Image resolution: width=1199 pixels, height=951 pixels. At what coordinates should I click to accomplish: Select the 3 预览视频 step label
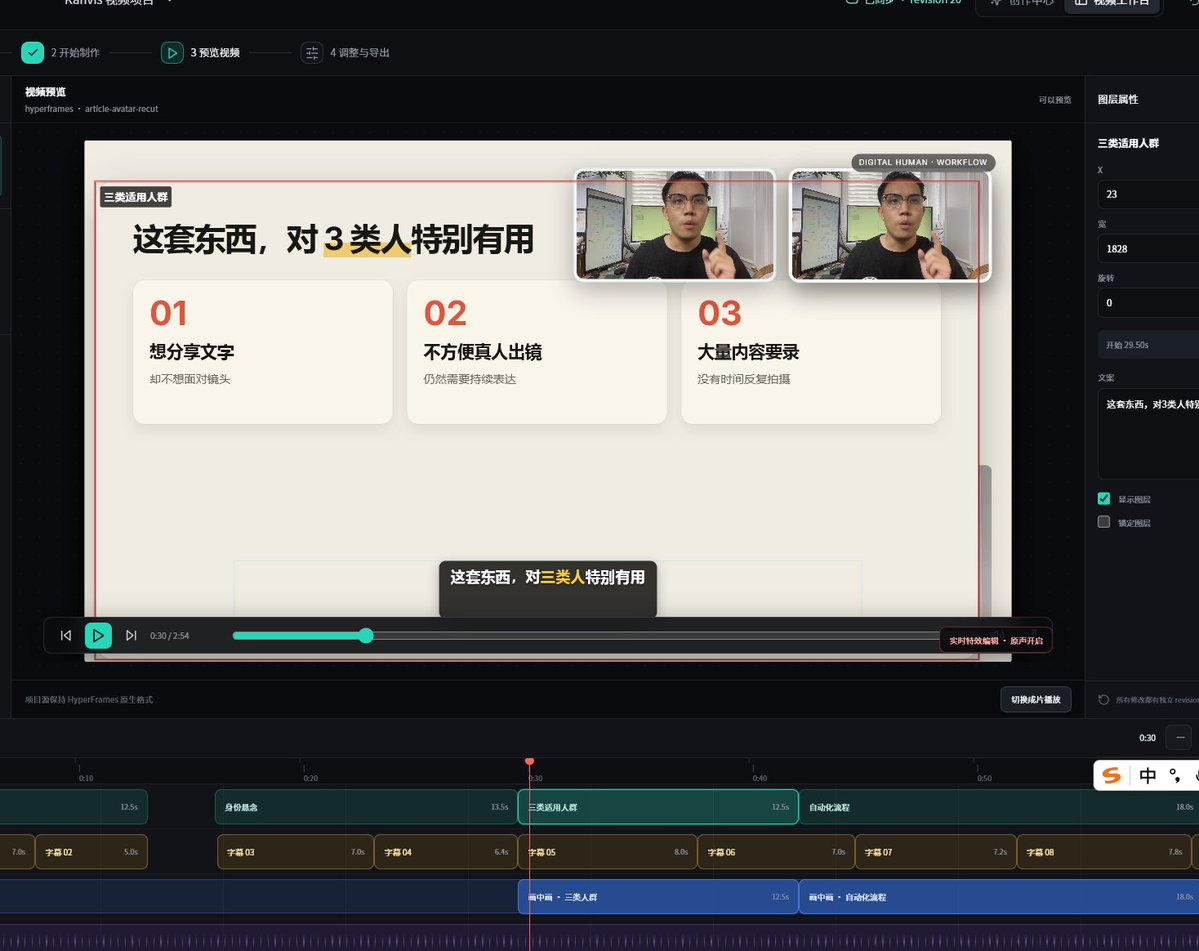click(215, 53)
